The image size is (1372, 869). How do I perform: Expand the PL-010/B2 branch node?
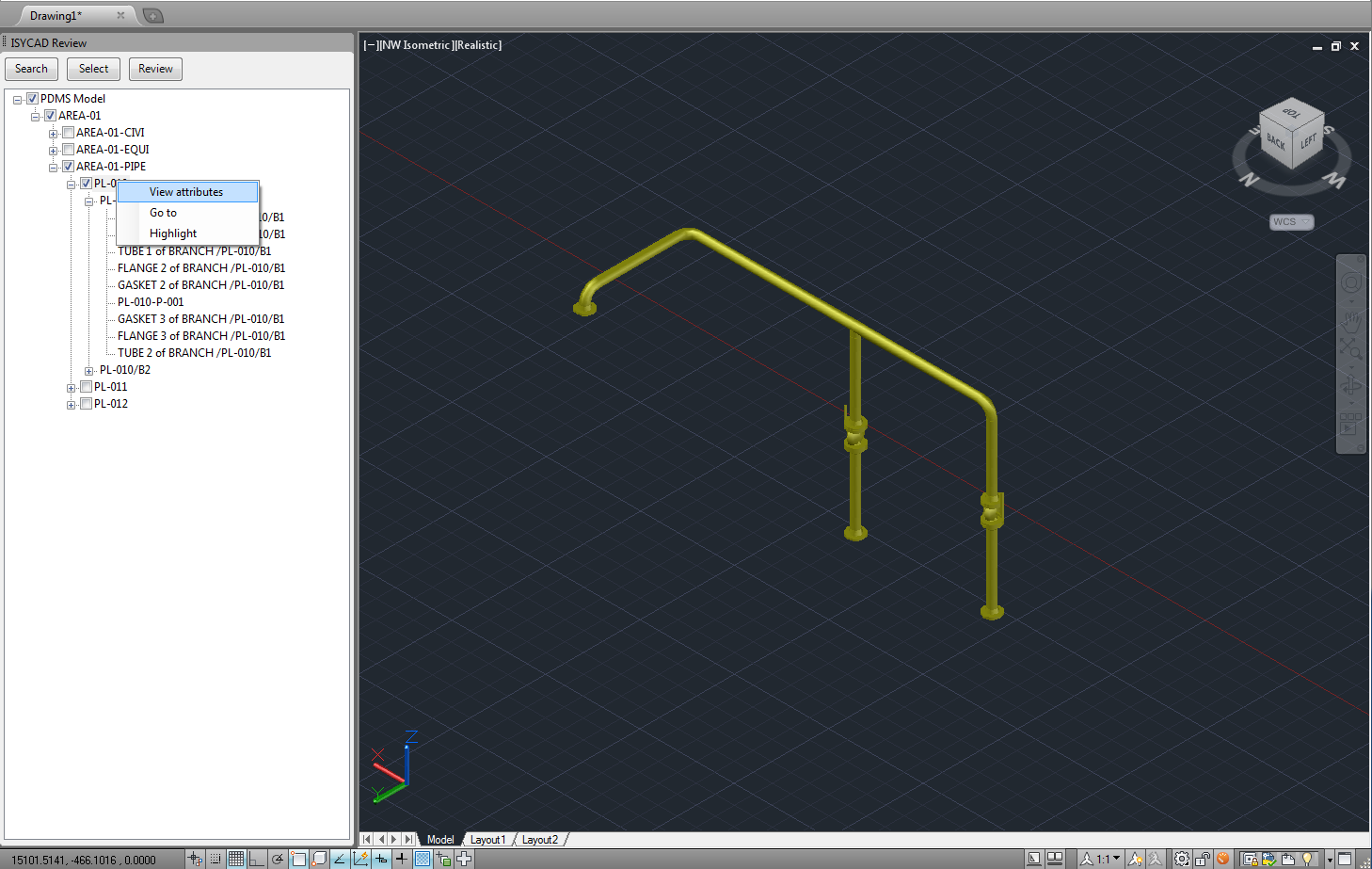click(x=88, y=371)
